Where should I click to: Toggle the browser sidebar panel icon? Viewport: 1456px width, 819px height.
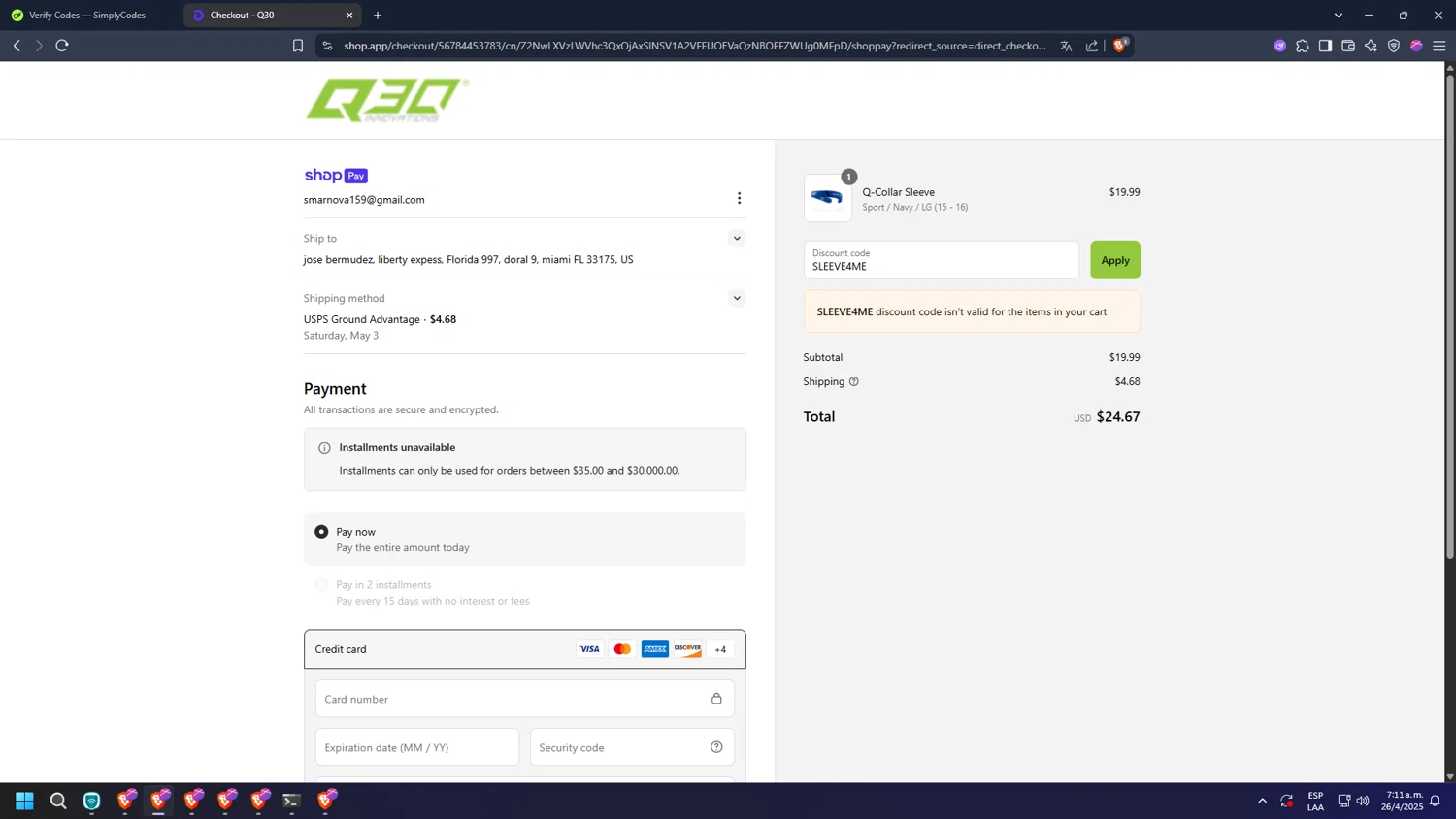click(1325, 46)
